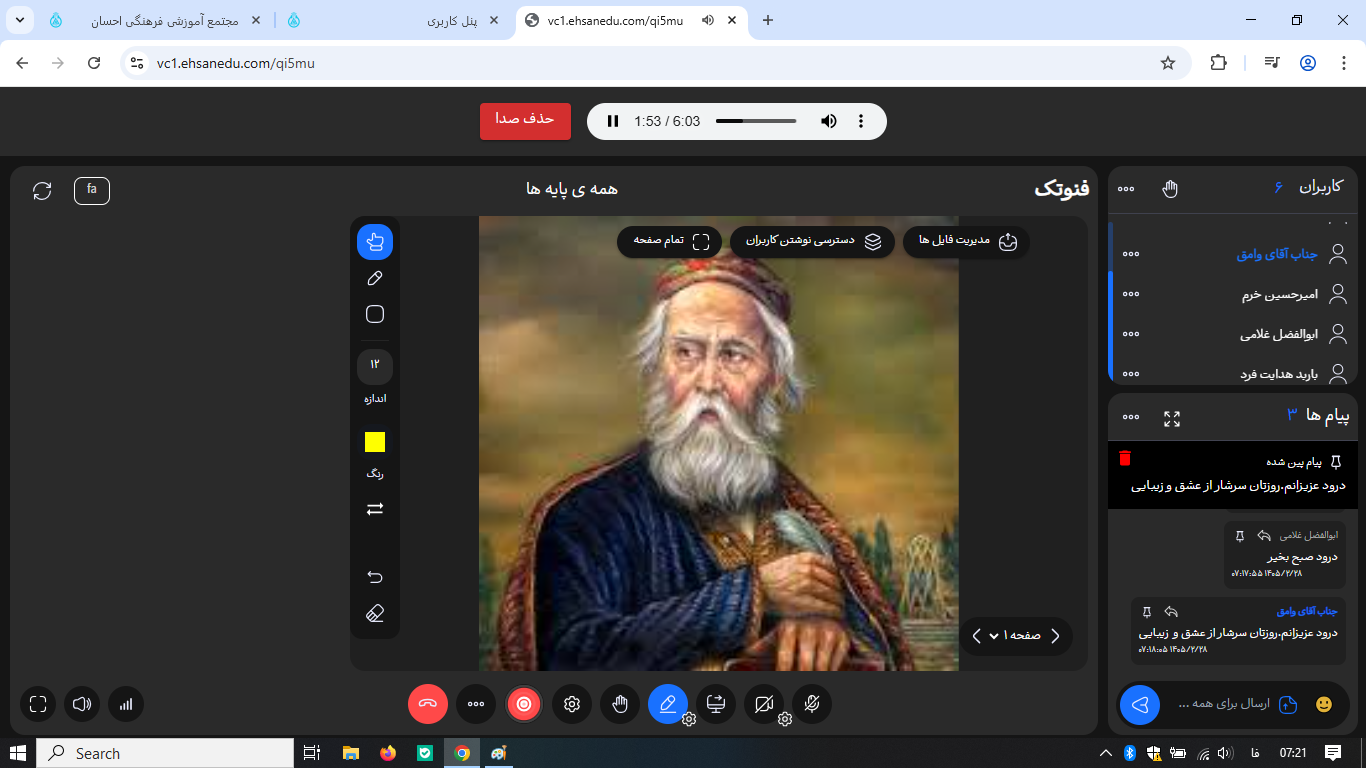Image resolution: width=1366 pixels, height=768 pixels.
Task: Select the eraser tool
Action: (375, 613)
